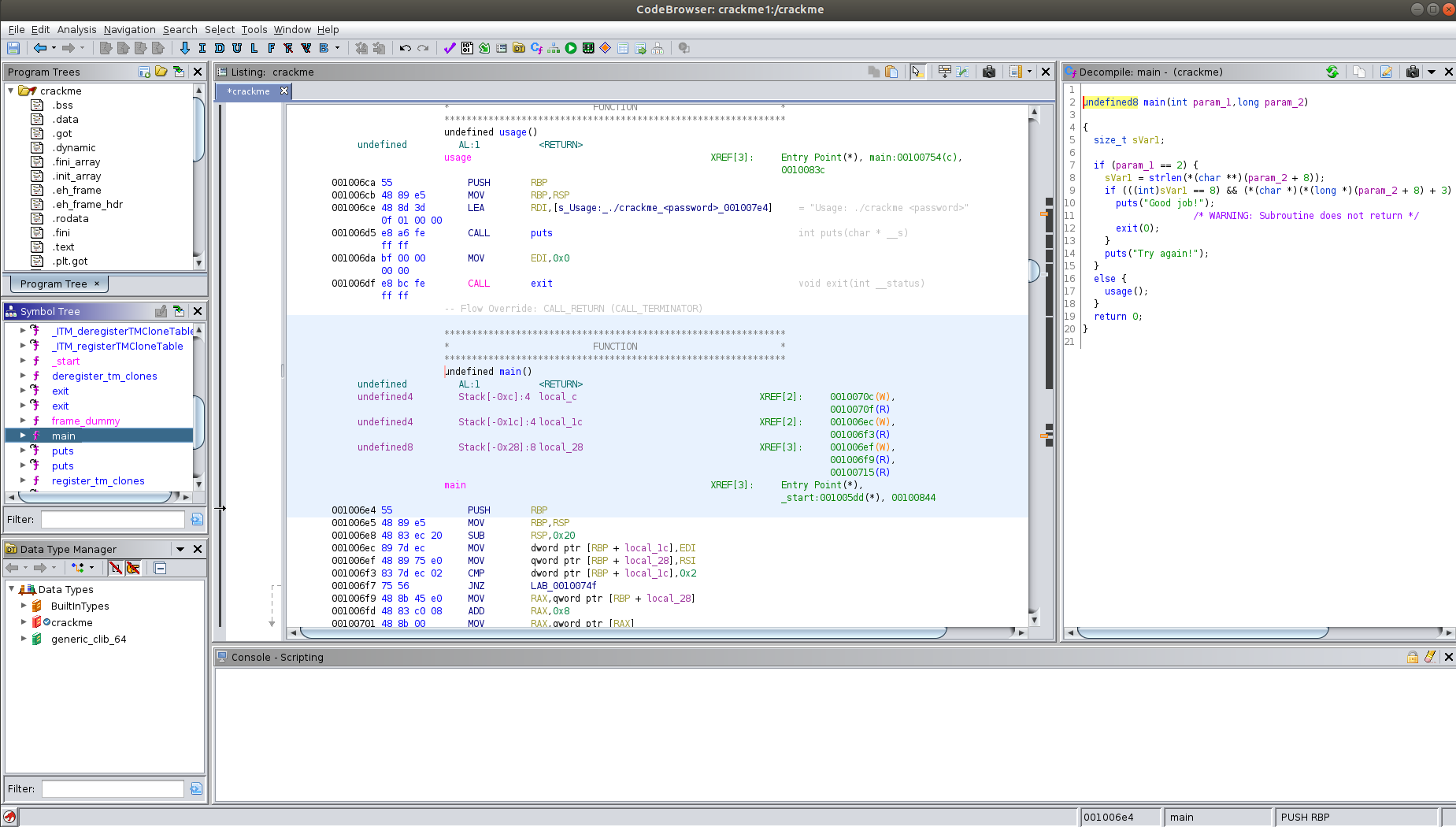Expand the main function in Symbol Tree
The width and height of the screenshot is (1456, 827).
23,436
